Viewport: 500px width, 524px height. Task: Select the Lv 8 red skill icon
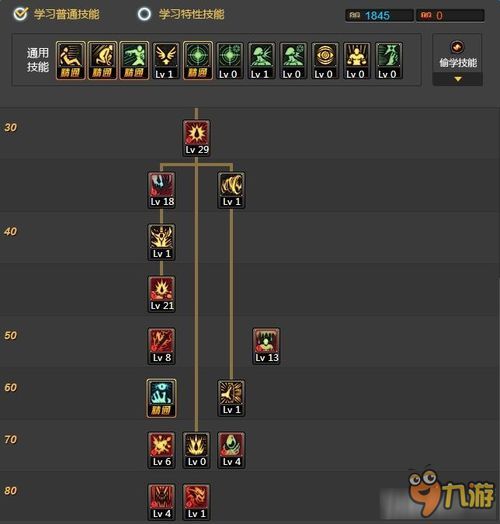coord(161,346)
